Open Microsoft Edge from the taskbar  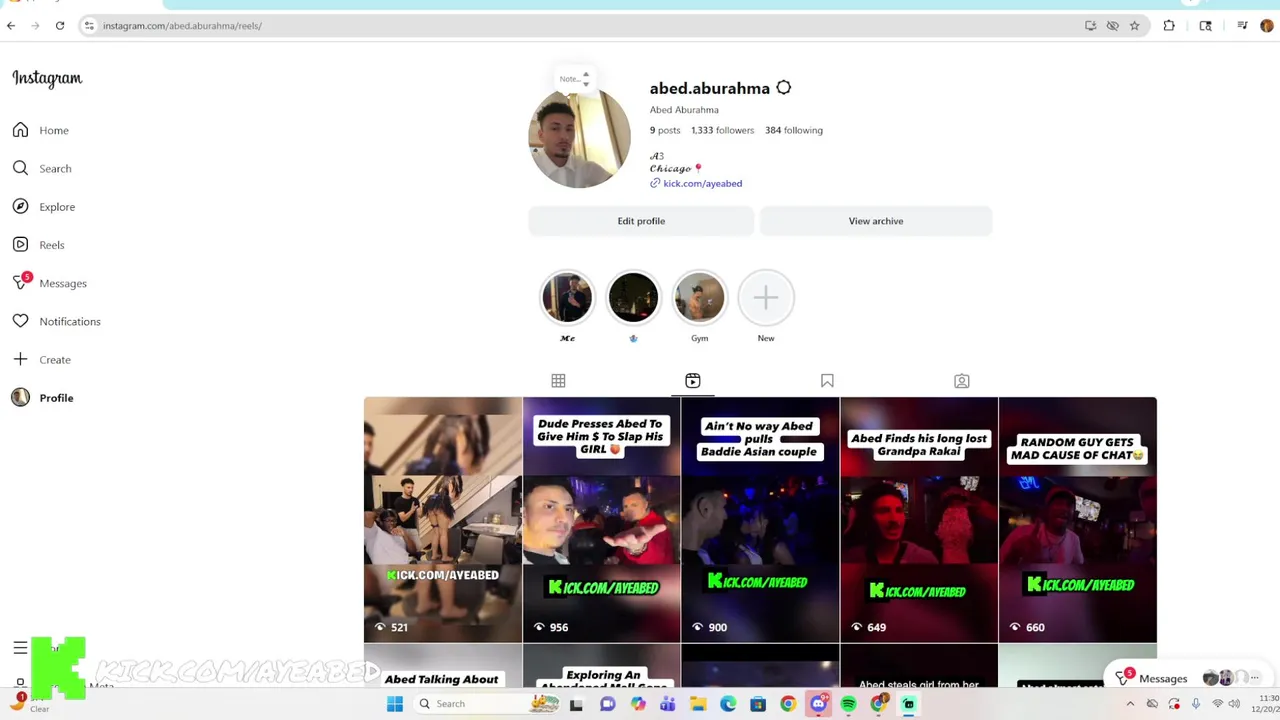[x=728, y=704]
